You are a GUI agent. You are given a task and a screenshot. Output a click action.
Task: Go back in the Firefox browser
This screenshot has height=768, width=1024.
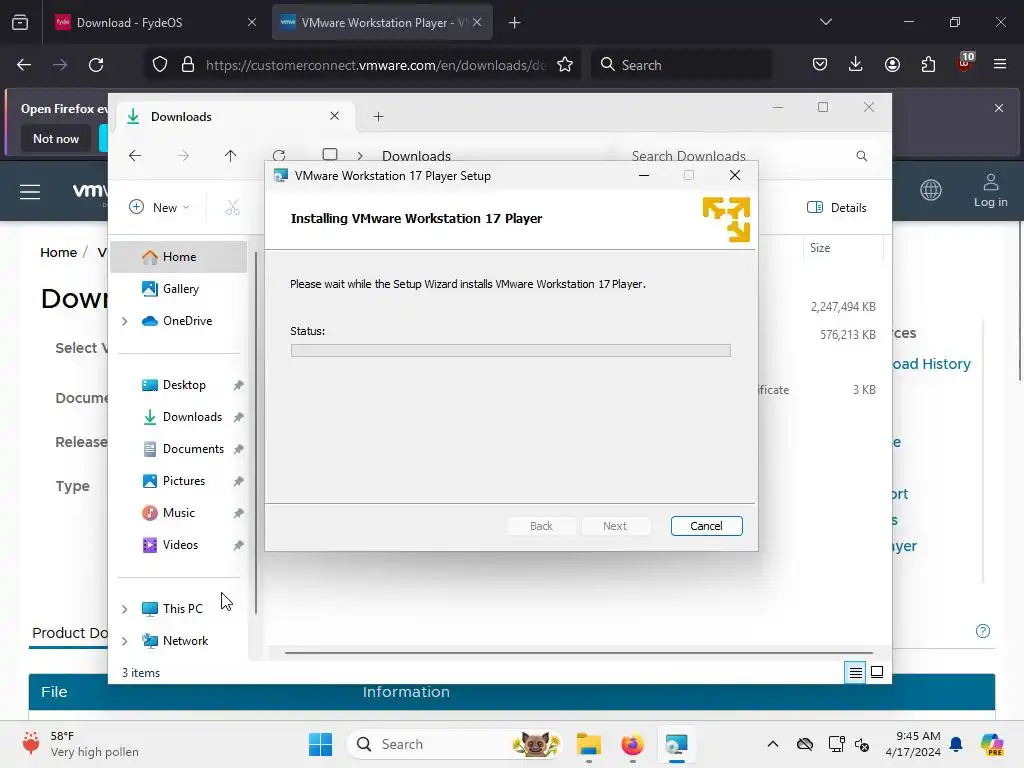click(x=24, y=65)
